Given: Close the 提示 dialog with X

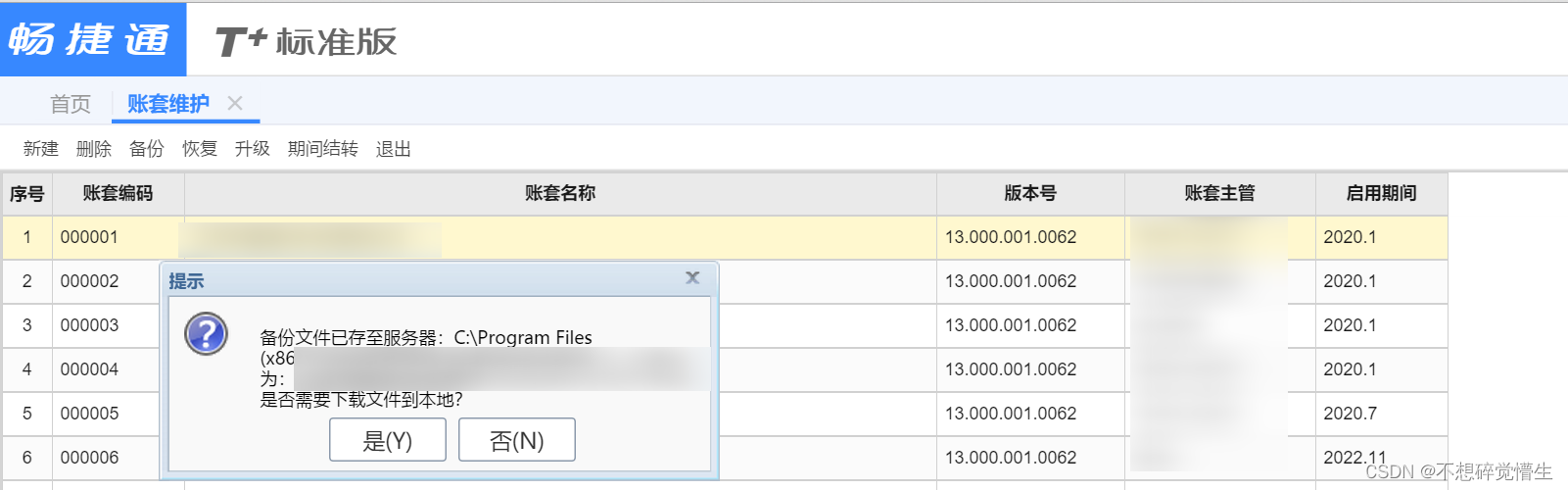Looking at the screenshot, I should (x=692, y=278).
